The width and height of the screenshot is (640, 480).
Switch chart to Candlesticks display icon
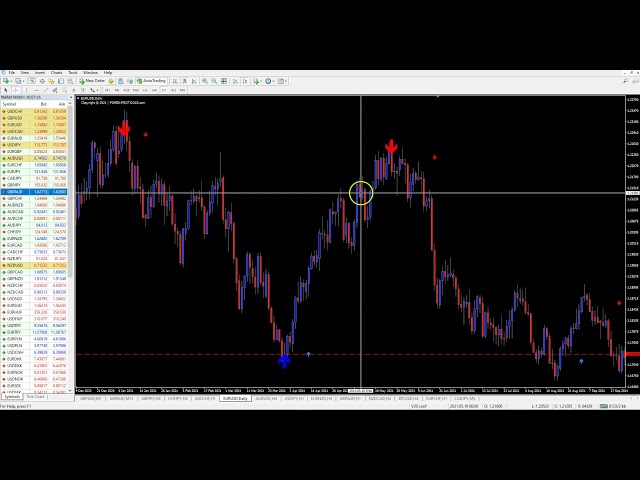(x=184, y=81)
